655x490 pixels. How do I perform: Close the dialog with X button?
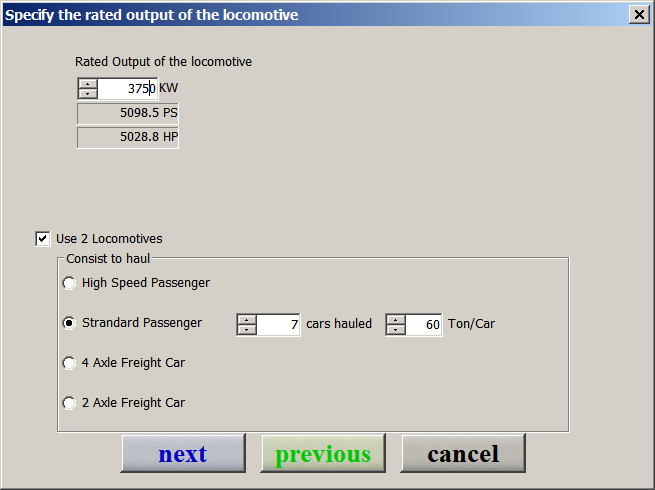[639, 15]
